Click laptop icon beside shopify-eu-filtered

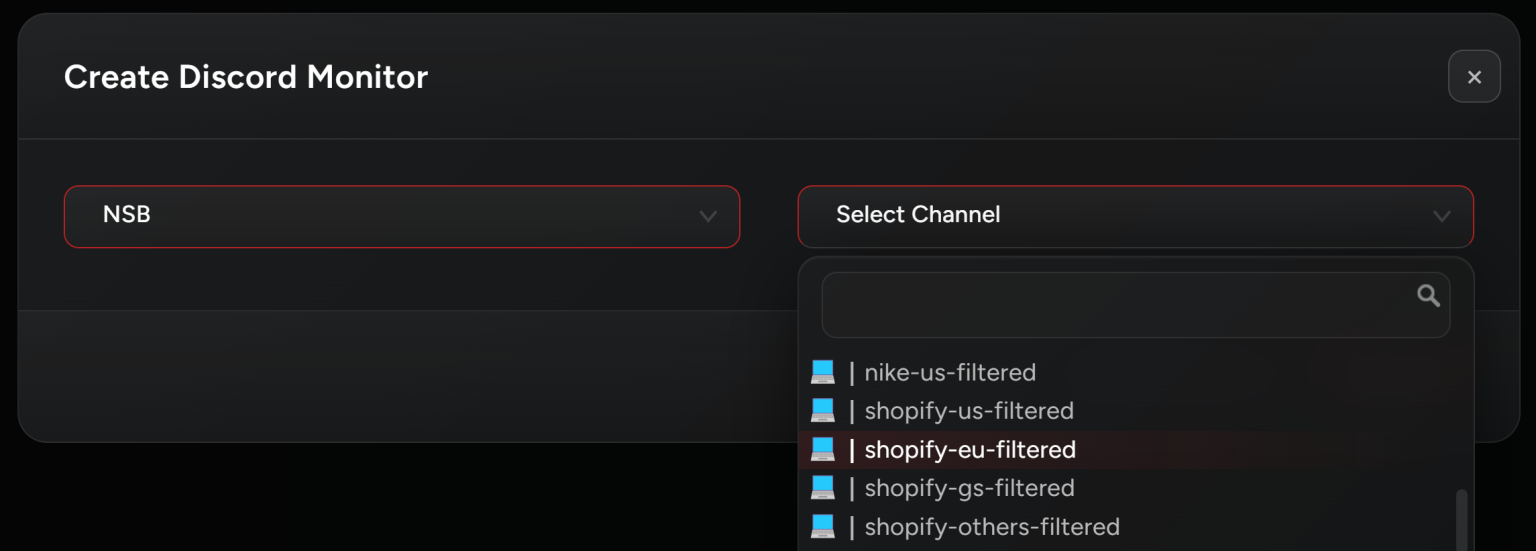point(822,450)
